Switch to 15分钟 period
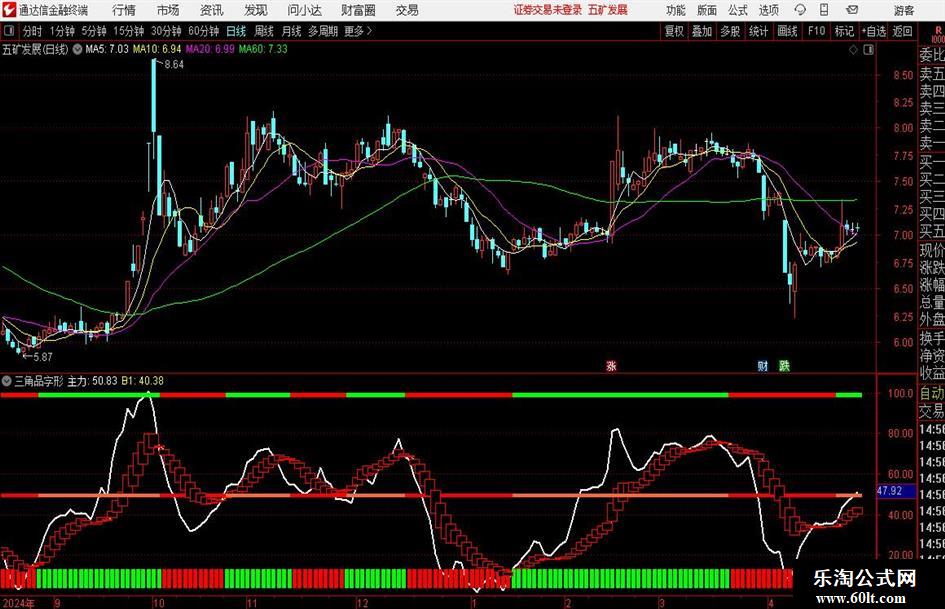Viewport: 945px width, 609px height. [128, 31]
